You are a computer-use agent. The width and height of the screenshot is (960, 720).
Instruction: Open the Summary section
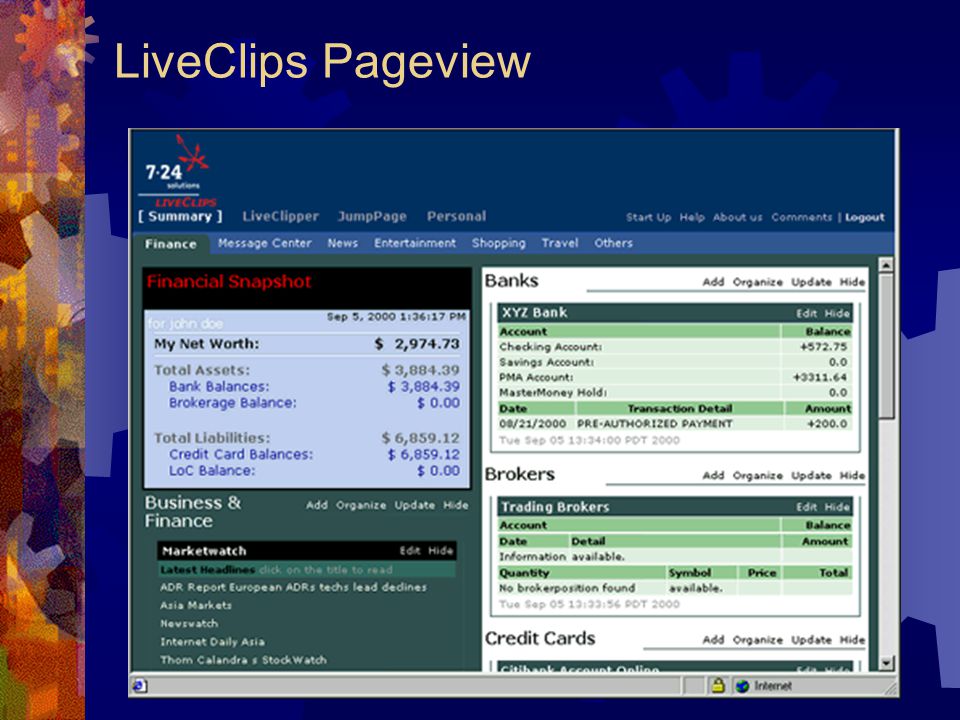coord(180,216)
